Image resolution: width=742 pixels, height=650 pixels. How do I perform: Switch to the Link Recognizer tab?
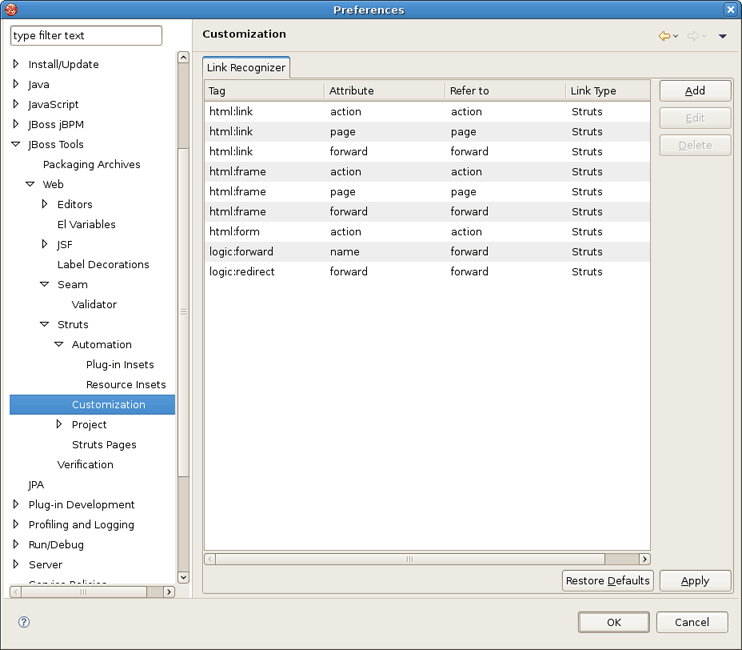(x=246, y=68)
